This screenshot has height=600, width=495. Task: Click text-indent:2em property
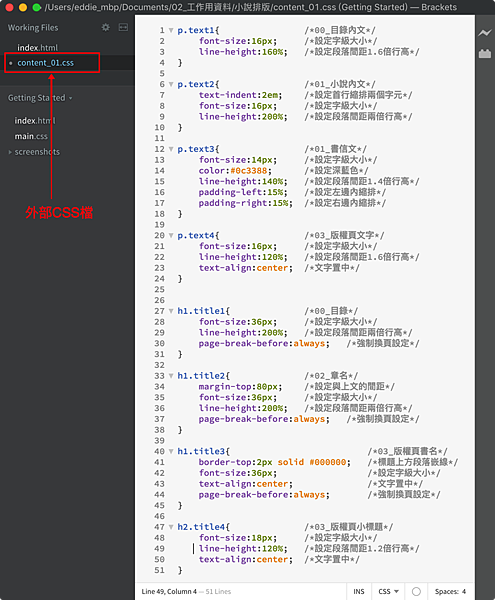(x=240, y=95)
